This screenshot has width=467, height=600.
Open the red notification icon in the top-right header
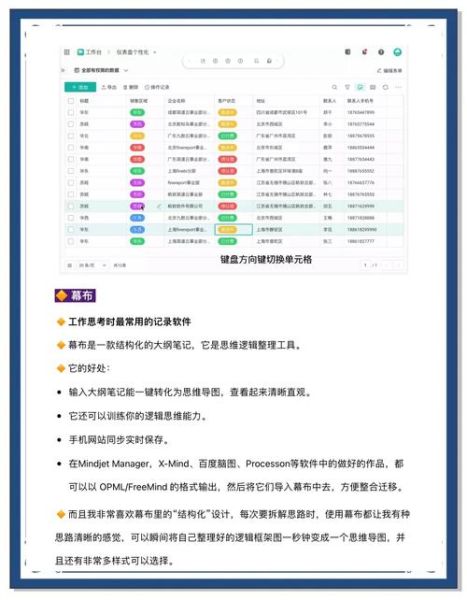click(364, 52)
